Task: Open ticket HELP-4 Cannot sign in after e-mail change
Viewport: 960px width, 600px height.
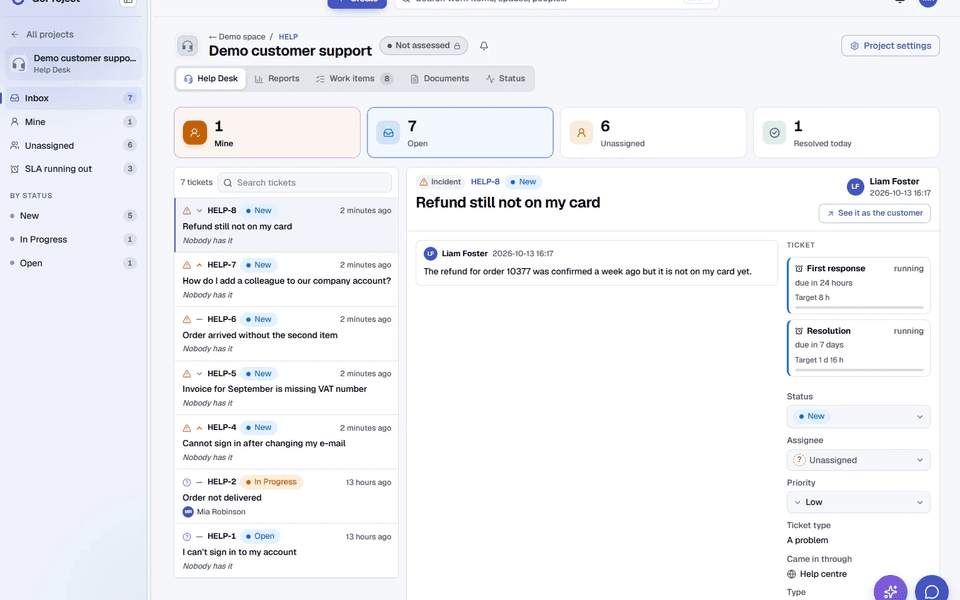Action: (x=287, y=442)
